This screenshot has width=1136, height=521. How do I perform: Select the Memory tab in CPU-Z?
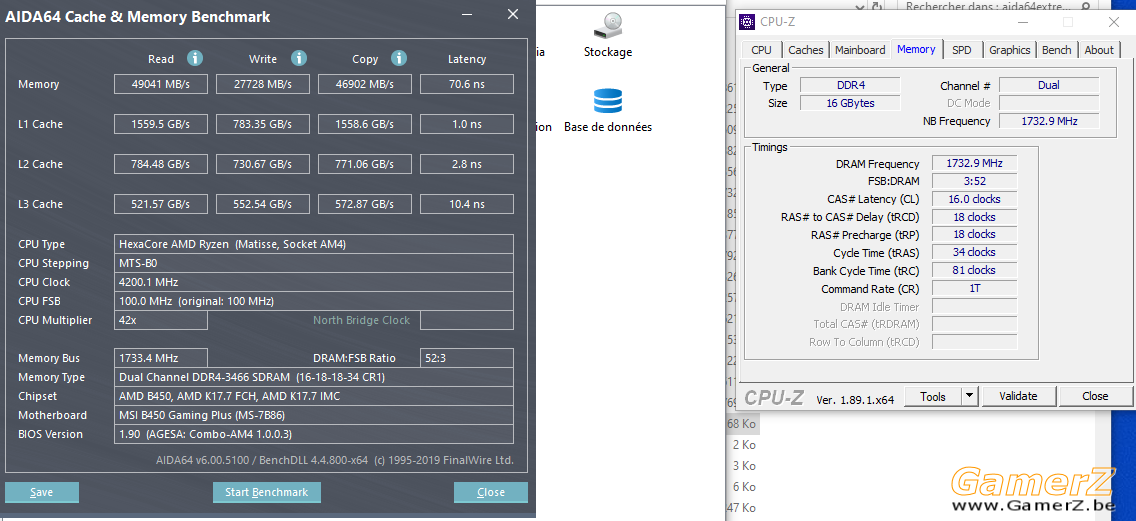click(916, 49)
